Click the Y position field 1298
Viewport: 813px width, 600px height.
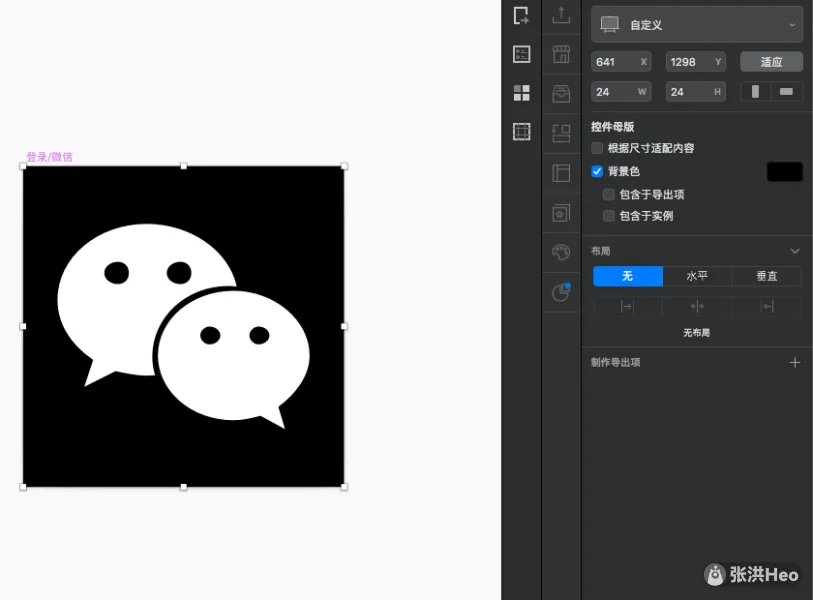pyautogui.click(x=695, y=62)
